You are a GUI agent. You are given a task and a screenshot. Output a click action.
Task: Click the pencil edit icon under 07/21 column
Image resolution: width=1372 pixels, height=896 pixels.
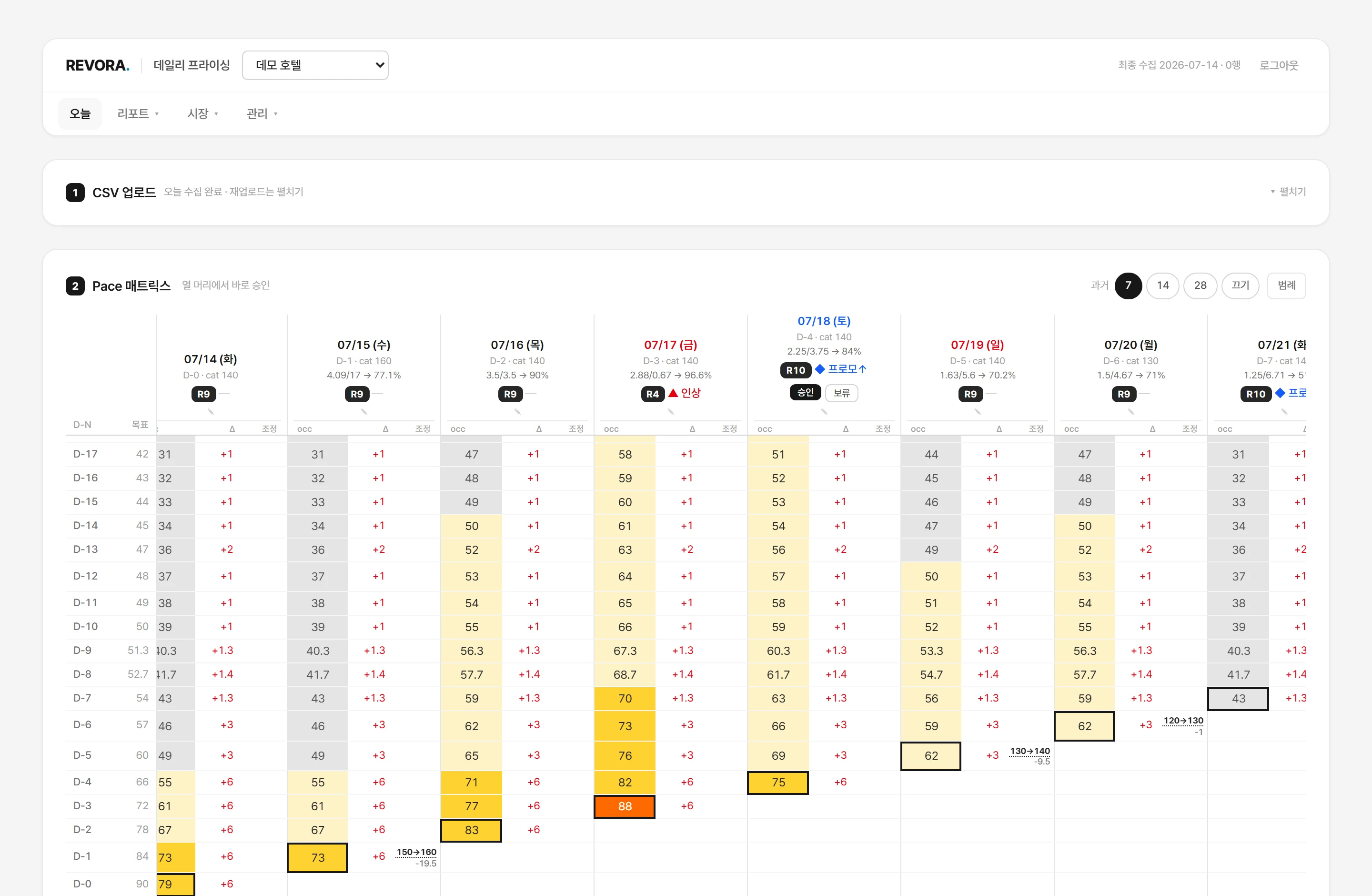click(1284, 412)
